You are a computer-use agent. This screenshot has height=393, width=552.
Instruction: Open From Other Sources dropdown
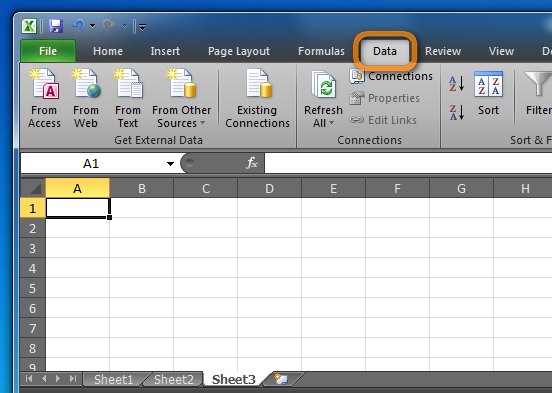(181, 99)
